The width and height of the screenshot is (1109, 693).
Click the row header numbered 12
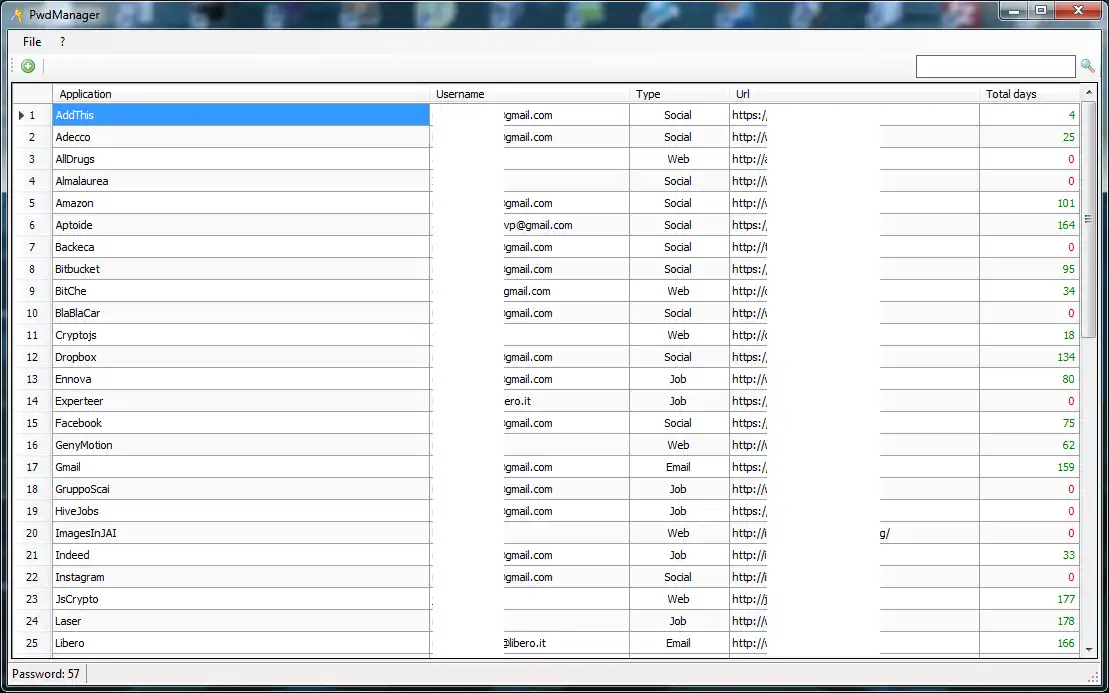pyautogui.click(x=32, y=357)
